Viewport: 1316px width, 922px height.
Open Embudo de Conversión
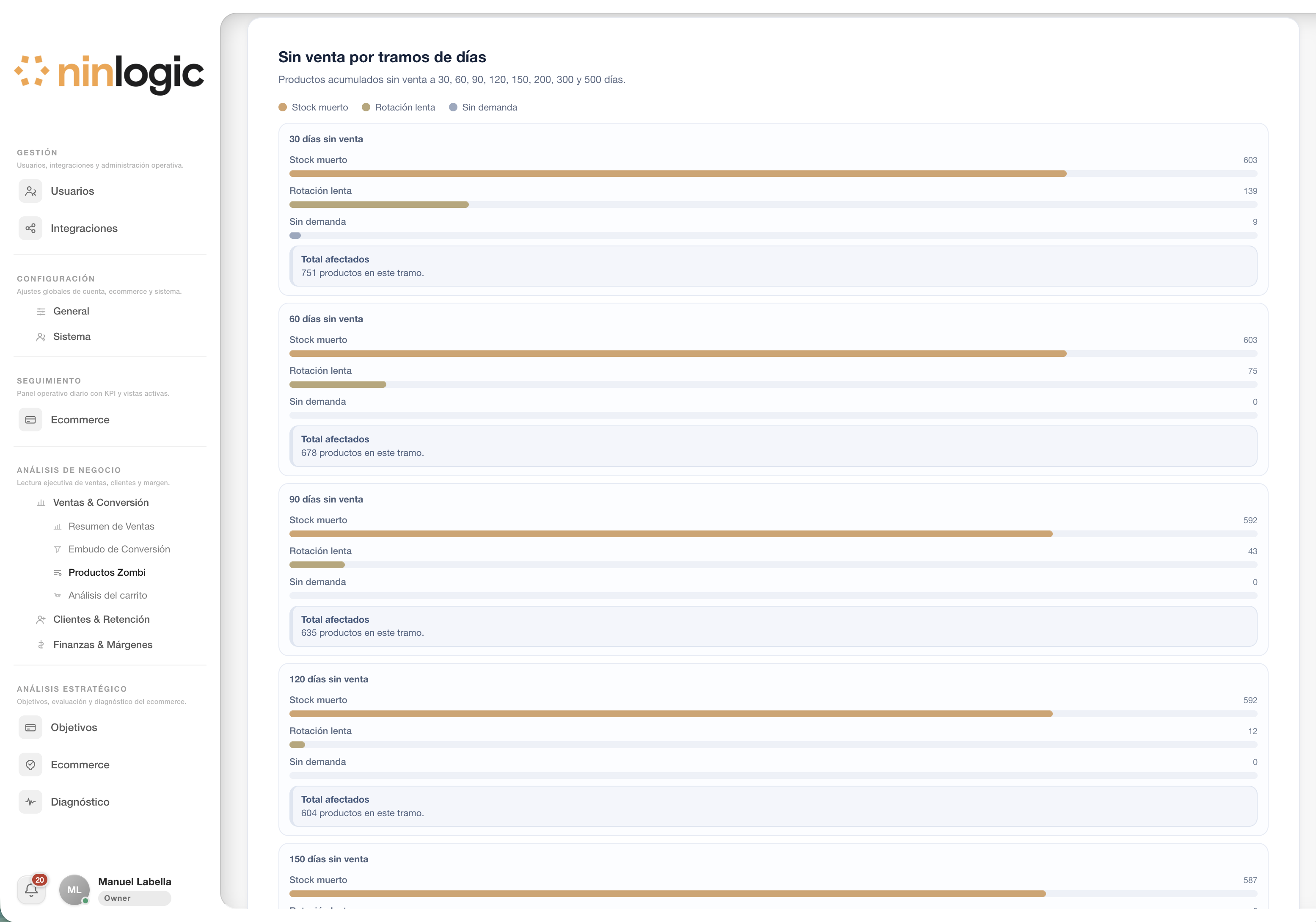(119, 549)
